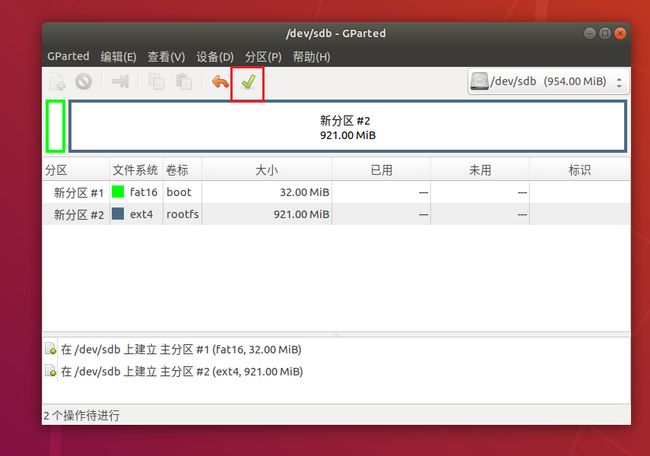The height and width of the screenshot is (456, 650).
Task: Open the 编辑(E) menu
Action: point(118,56)
